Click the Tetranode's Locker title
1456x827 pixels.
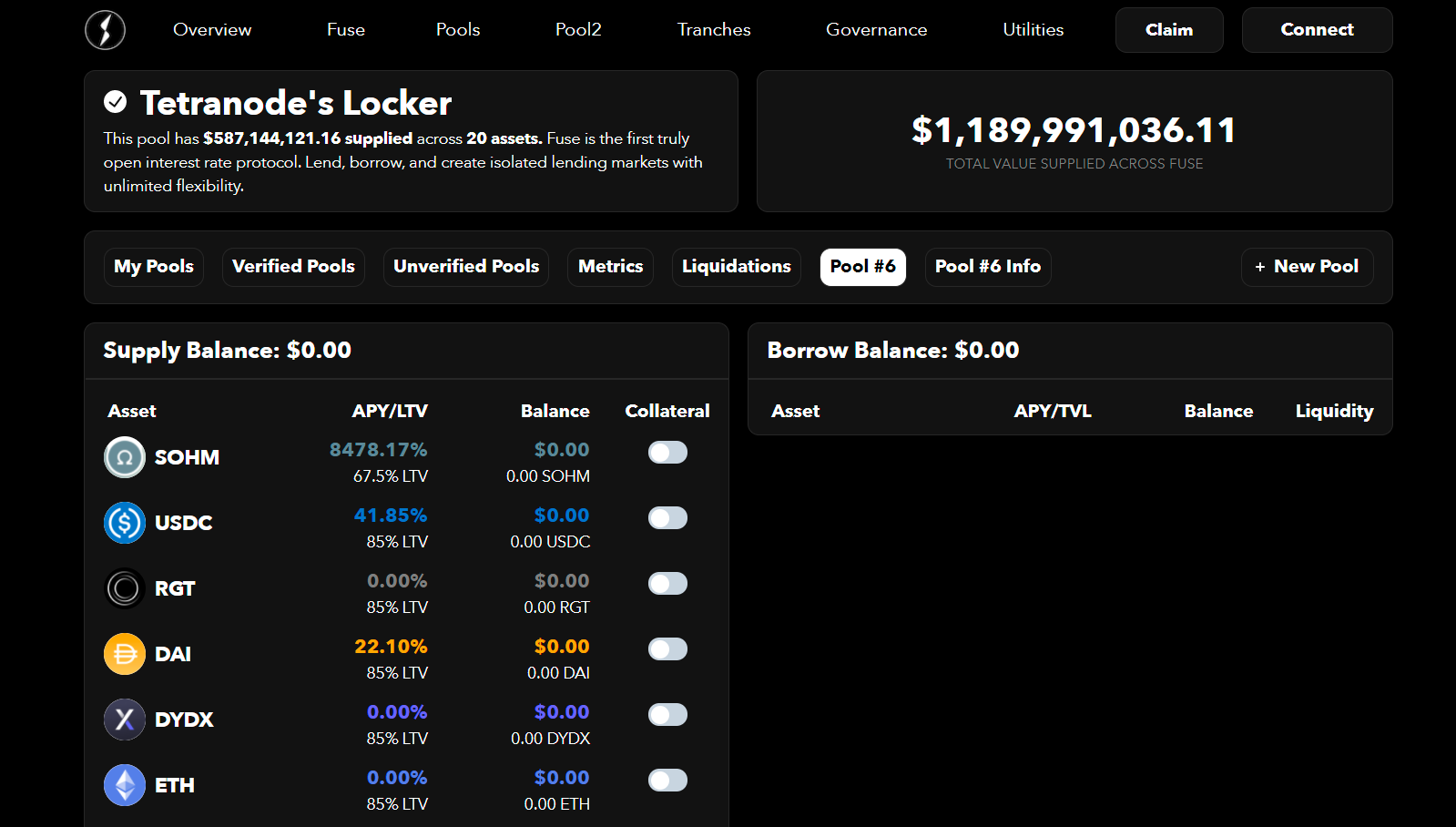click(296, 103)
